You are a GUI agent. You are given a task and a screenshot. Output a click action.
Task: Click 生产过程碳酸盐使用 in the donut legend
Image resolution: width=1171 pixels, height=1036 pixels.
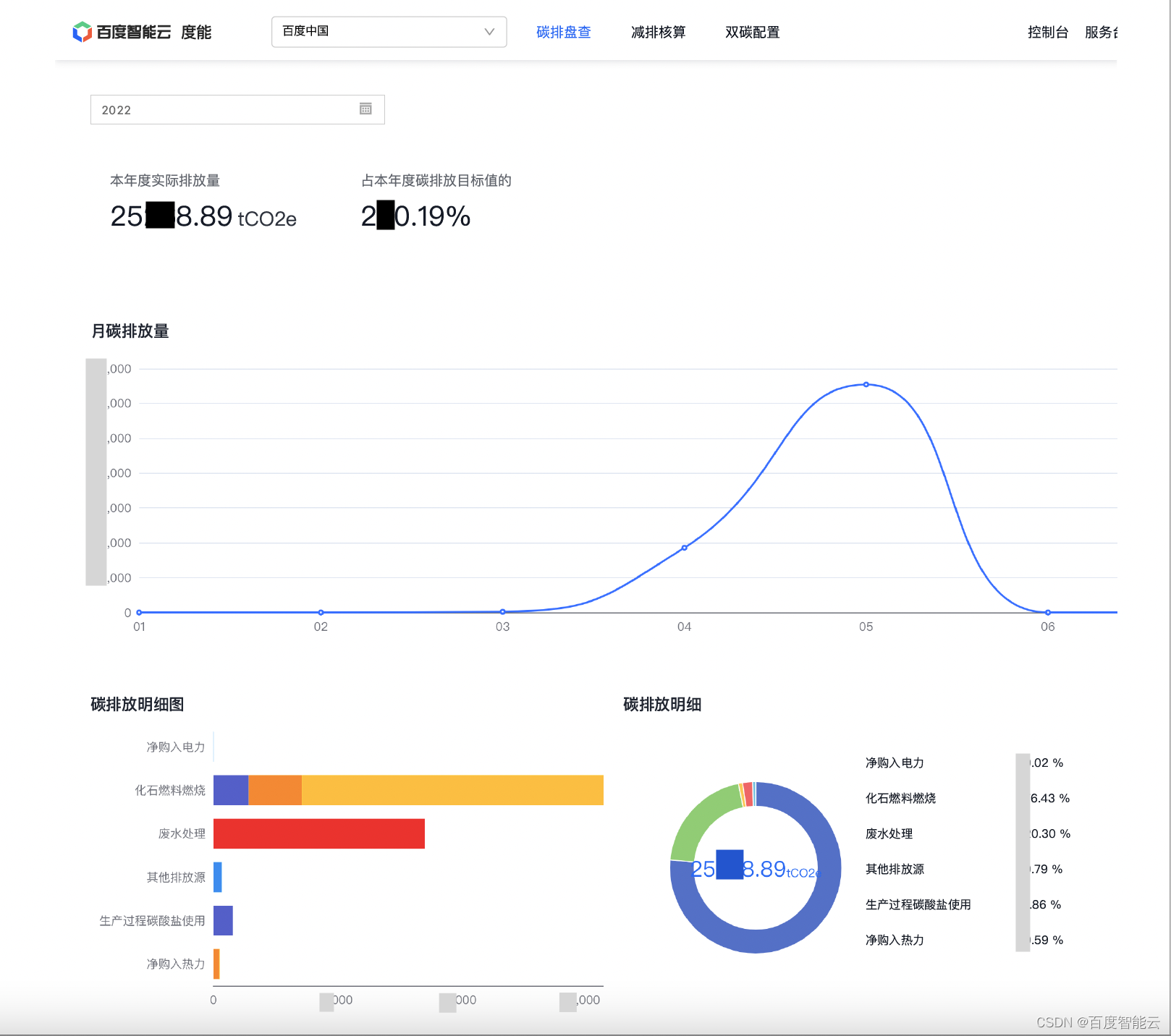click(918, 904)
